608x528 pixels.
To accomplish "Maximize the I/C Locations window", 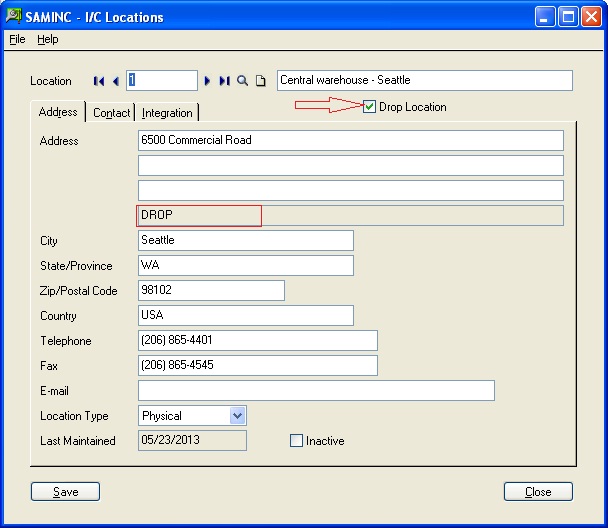I will click(568, 17).
